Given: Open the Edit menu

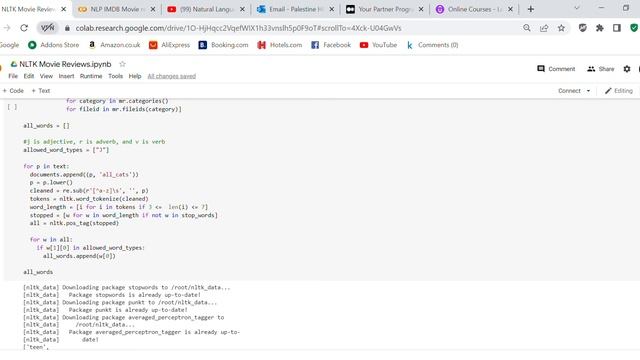Looking at the screenshot, I should [29, 76].
